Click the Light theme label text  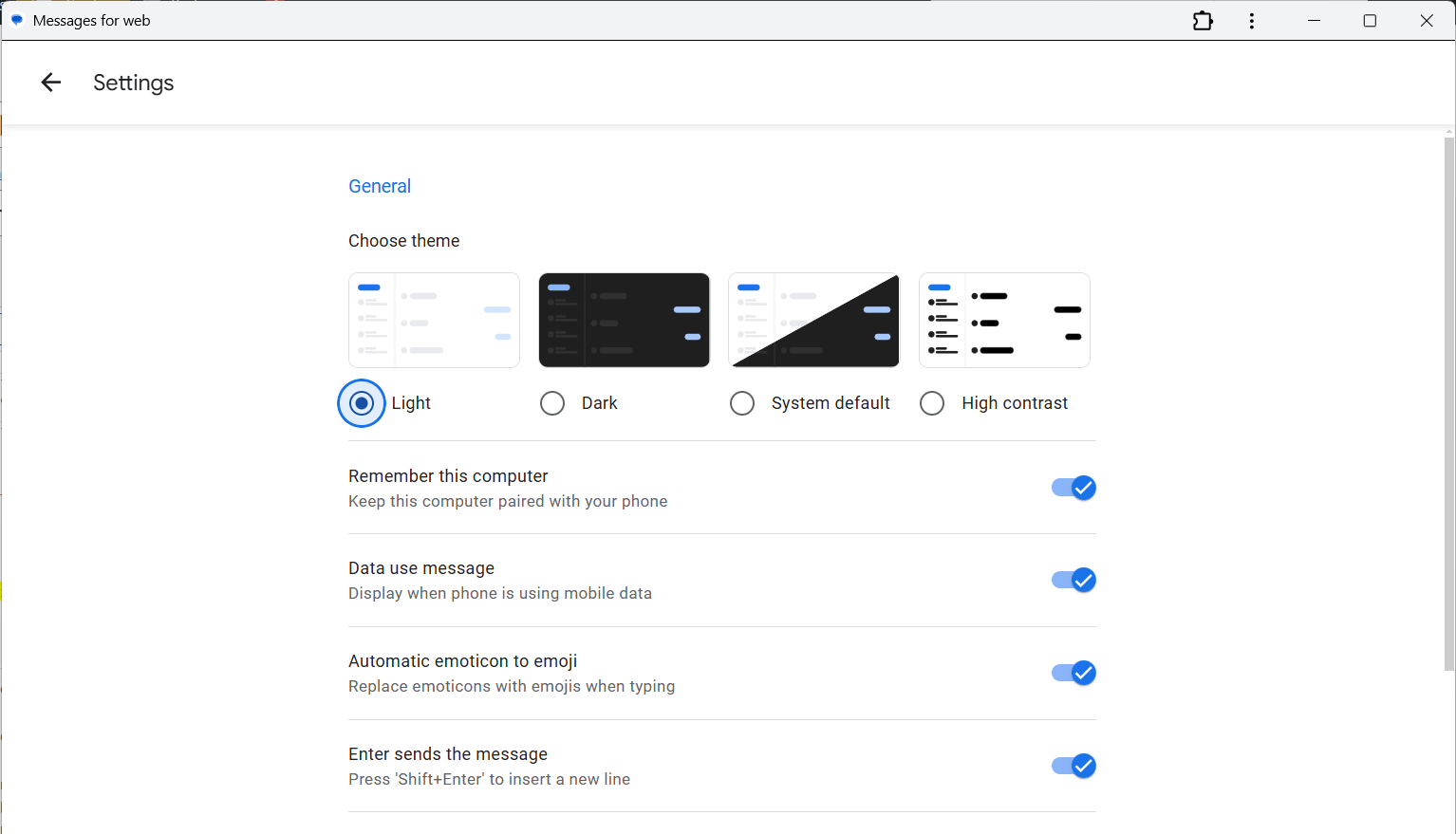pyautogui.click(x=411, y=403)
